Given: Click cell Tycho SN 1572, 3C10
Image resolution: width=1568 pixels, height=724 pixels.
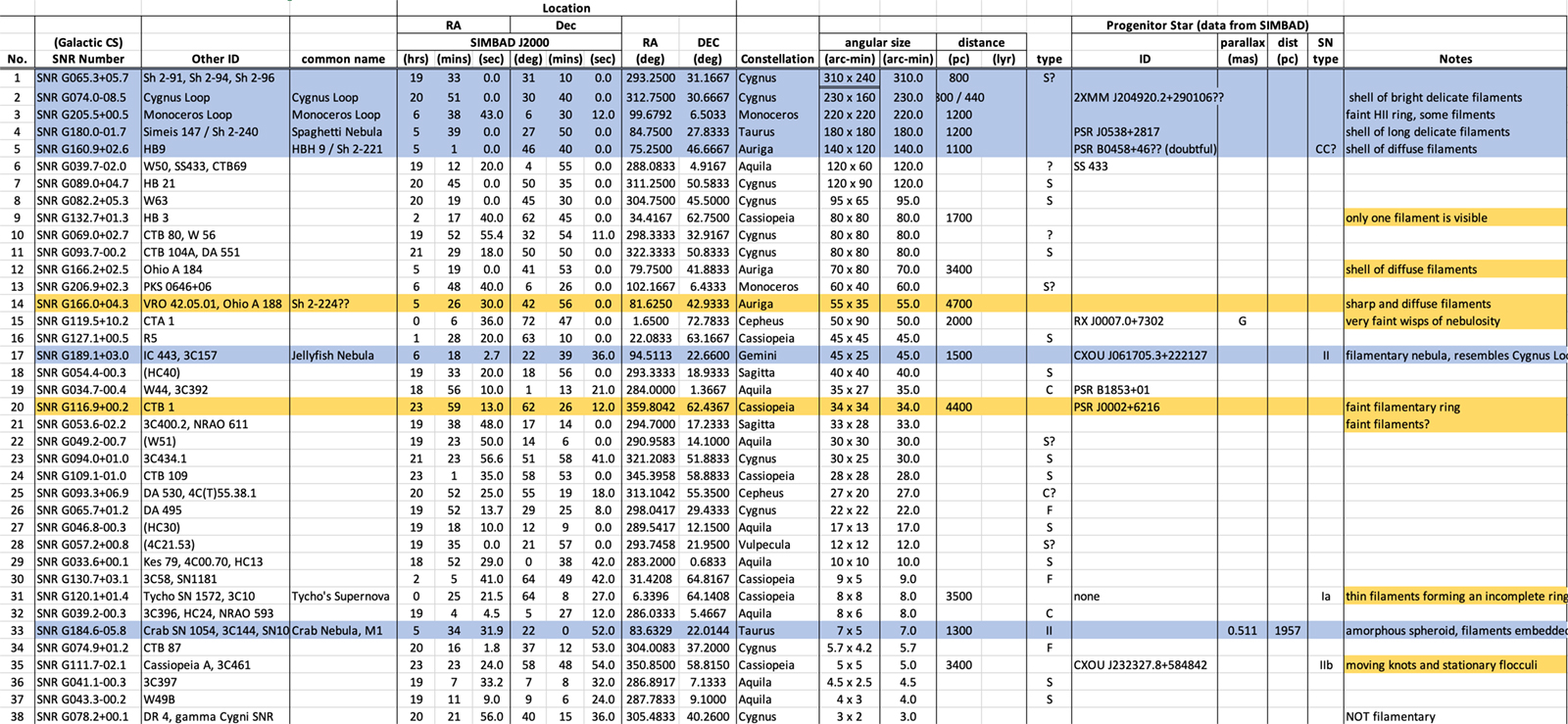Looking at the screenshot, I should 216,596.
